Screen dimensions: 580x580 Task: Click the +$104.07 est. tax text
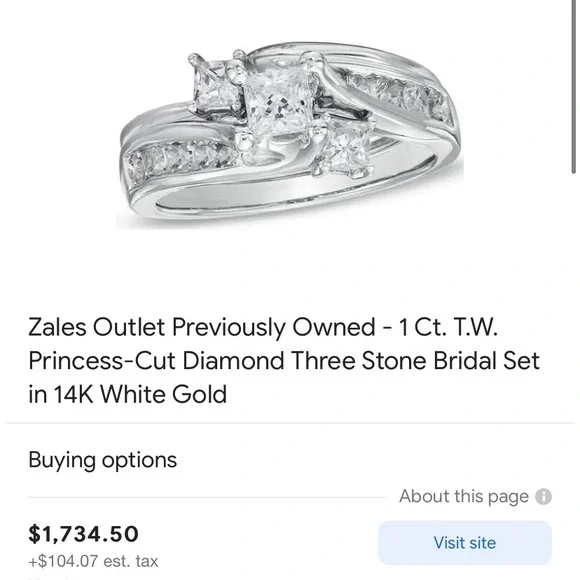tap(93, 561)
